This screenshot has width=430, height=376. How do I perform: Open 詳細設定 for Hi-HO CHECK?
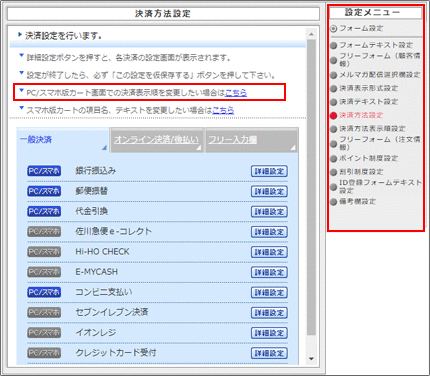[x=269, y=252]
